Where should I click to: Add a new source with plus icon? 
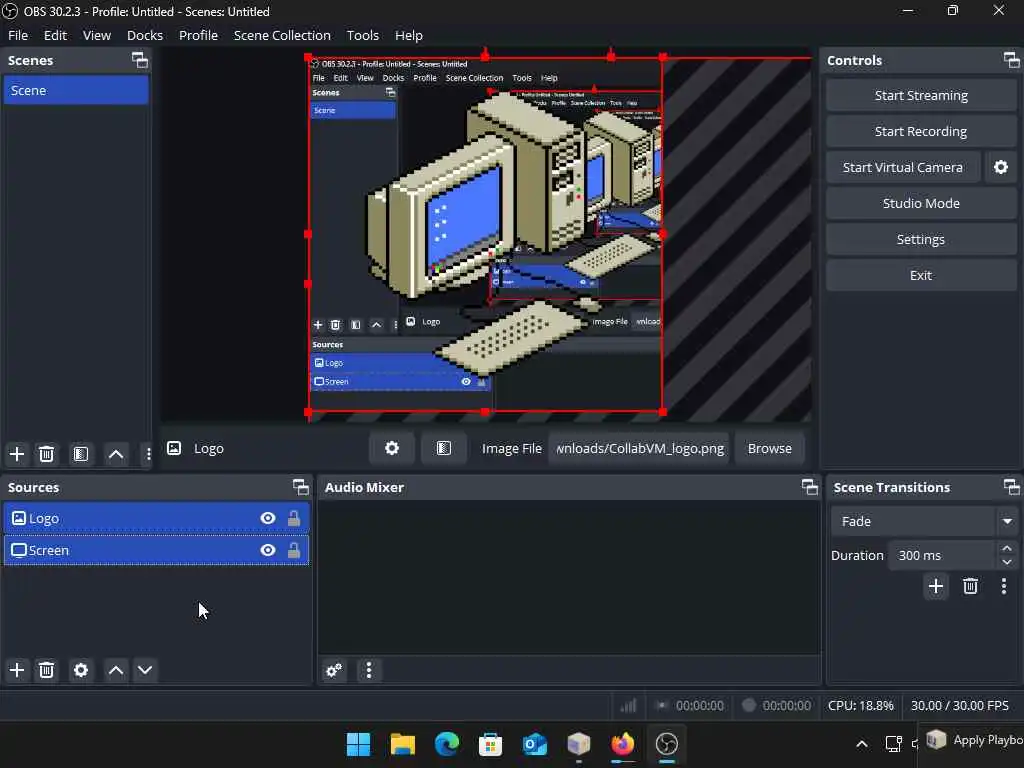point(17,670)
